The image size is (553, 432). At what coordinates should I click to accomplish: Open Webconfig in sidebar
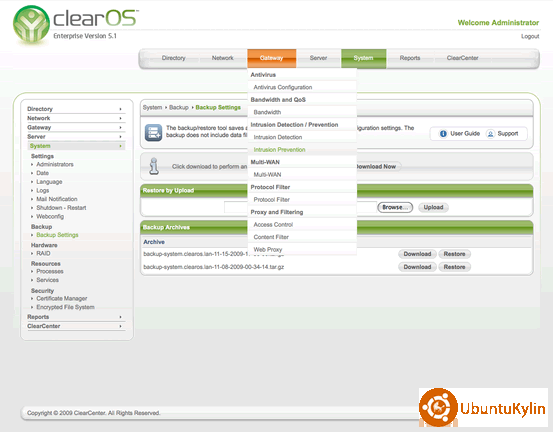[x=50, y=217]
